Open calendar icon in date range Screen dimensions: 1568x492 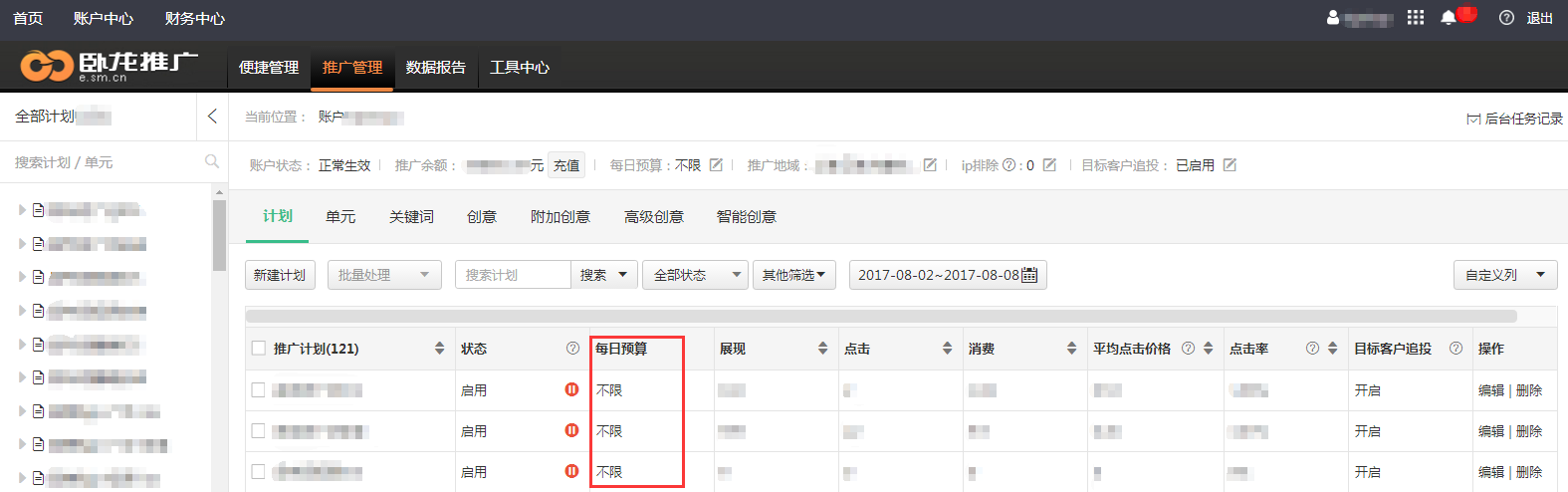(x=1029, y=275)
